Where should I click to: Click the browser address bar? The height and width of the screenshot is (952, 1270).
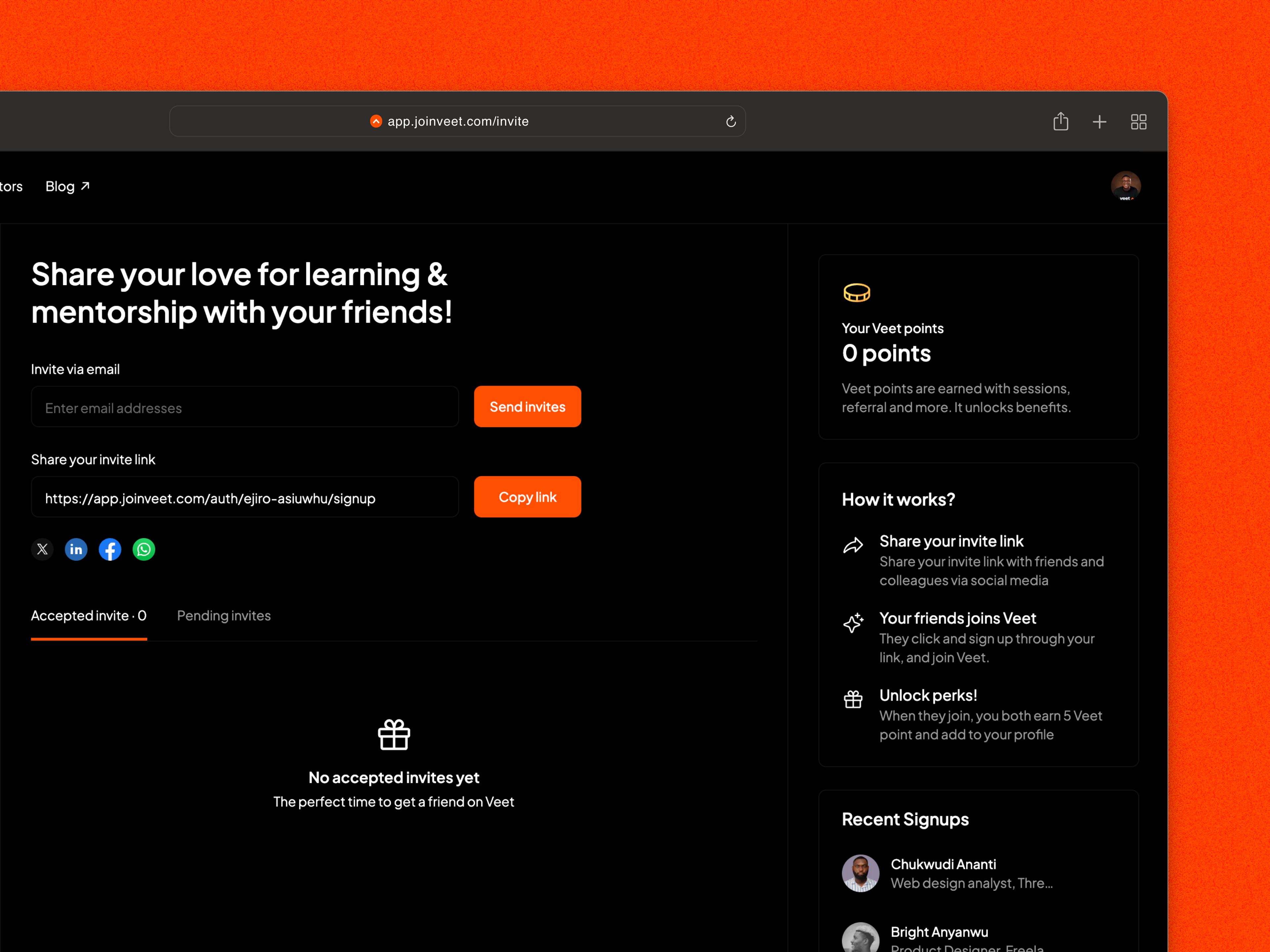point(458,121)
